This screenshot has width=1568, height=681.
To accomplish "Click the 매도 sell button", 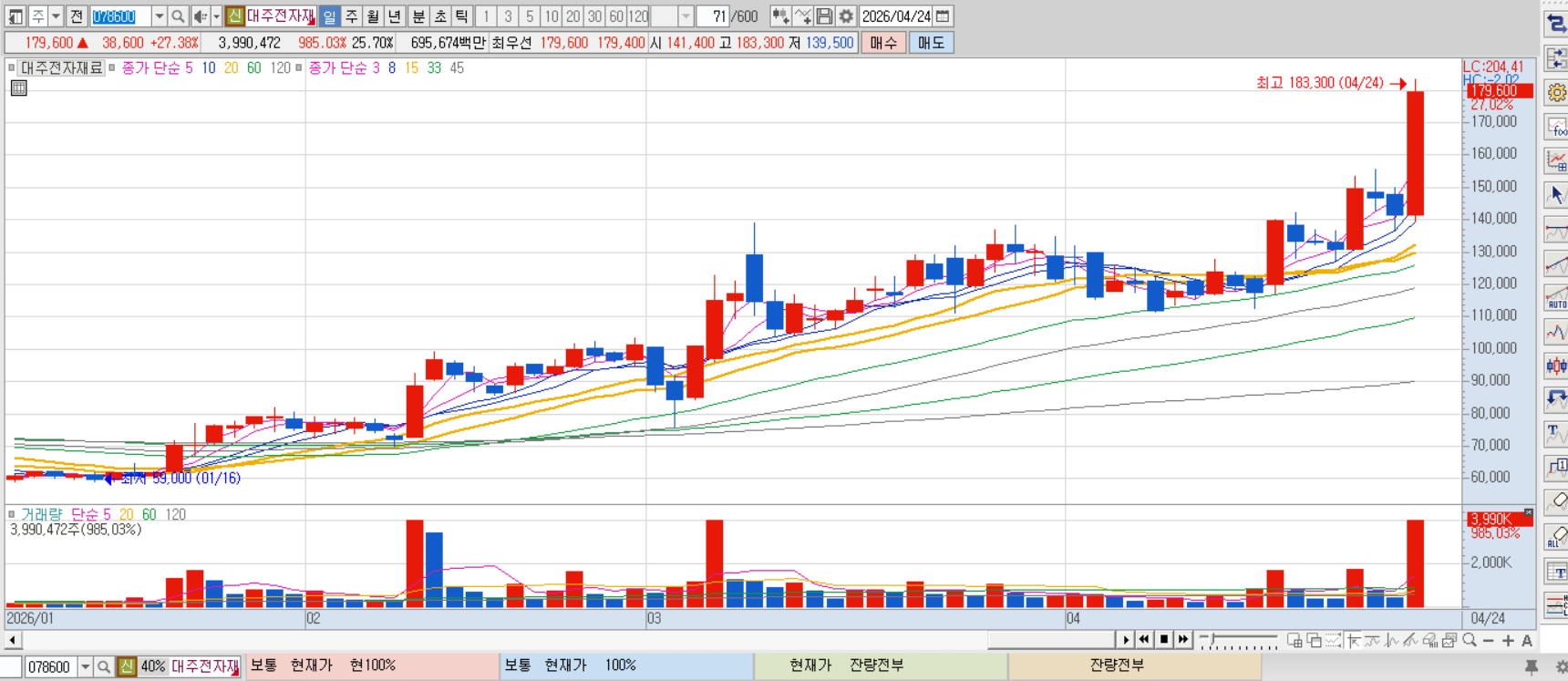I will tap(931, 43).
